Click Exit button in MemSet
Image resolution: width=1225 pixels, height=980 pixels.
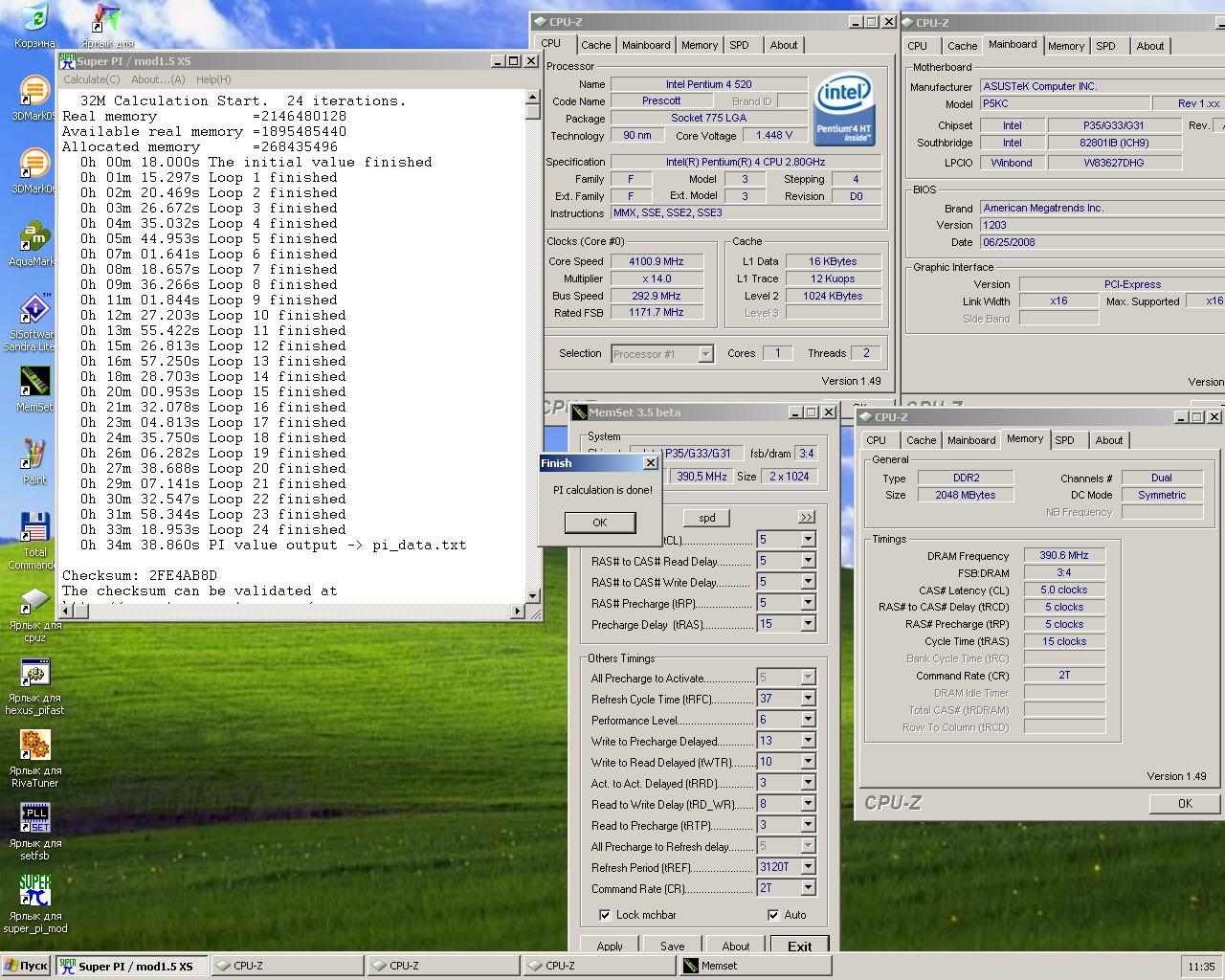click(x=800, y=946)
